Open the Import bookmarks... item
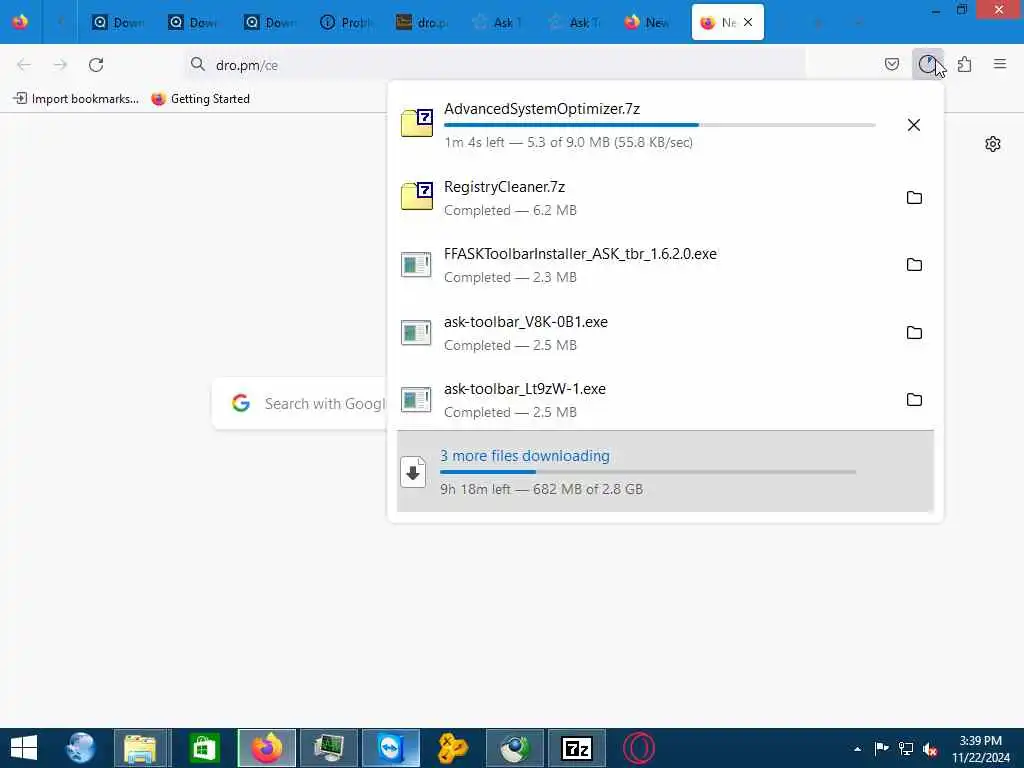The height and width of the screenshot is (768, 1024). 76,99
